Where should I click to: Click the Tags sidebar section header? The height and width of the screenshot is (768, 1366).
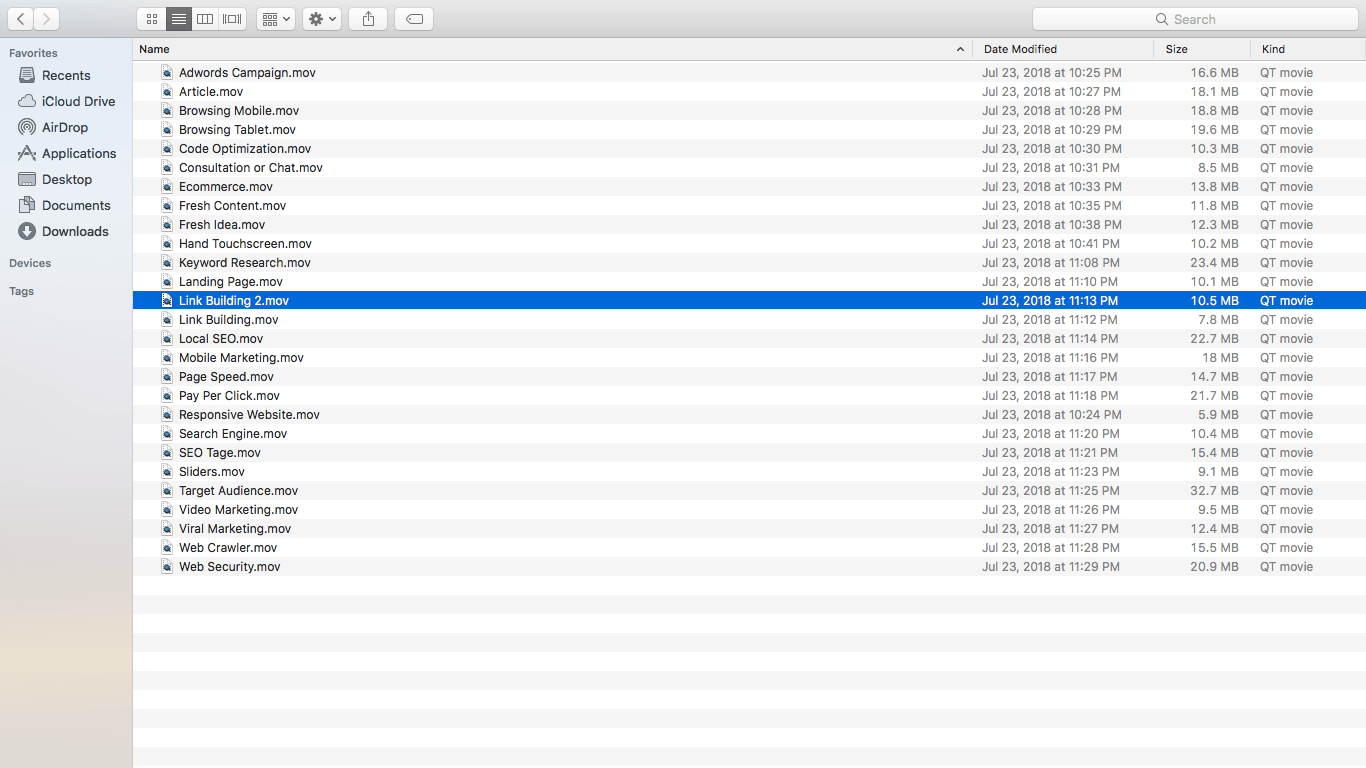click(x=21, y=291)
